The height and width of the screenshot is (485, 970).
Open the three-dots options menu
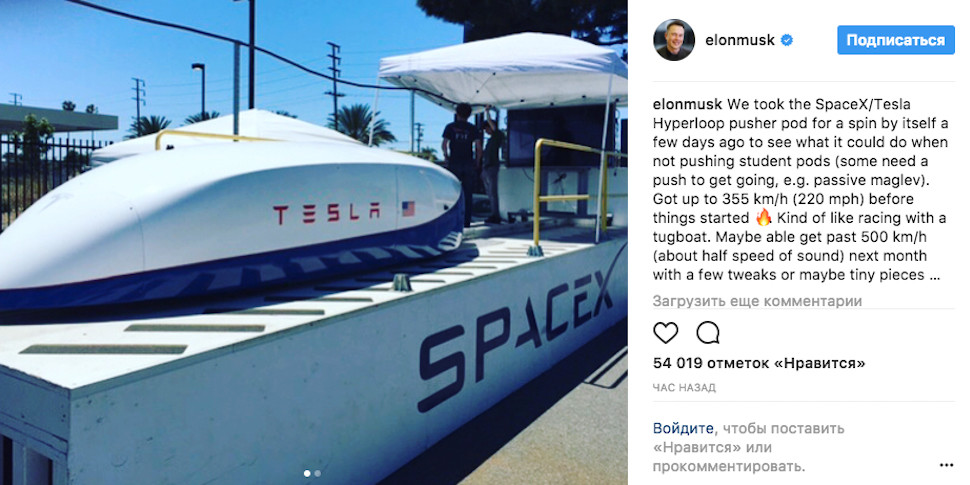point(946,465)
